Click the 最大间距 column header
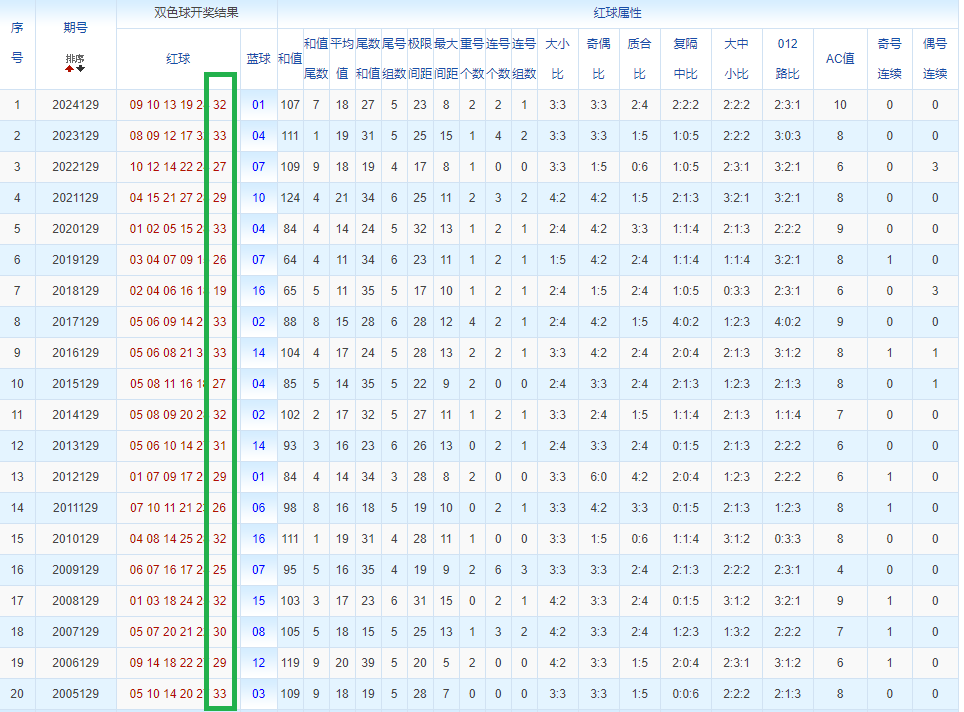 pyautogui.click(x=446, y=59)
